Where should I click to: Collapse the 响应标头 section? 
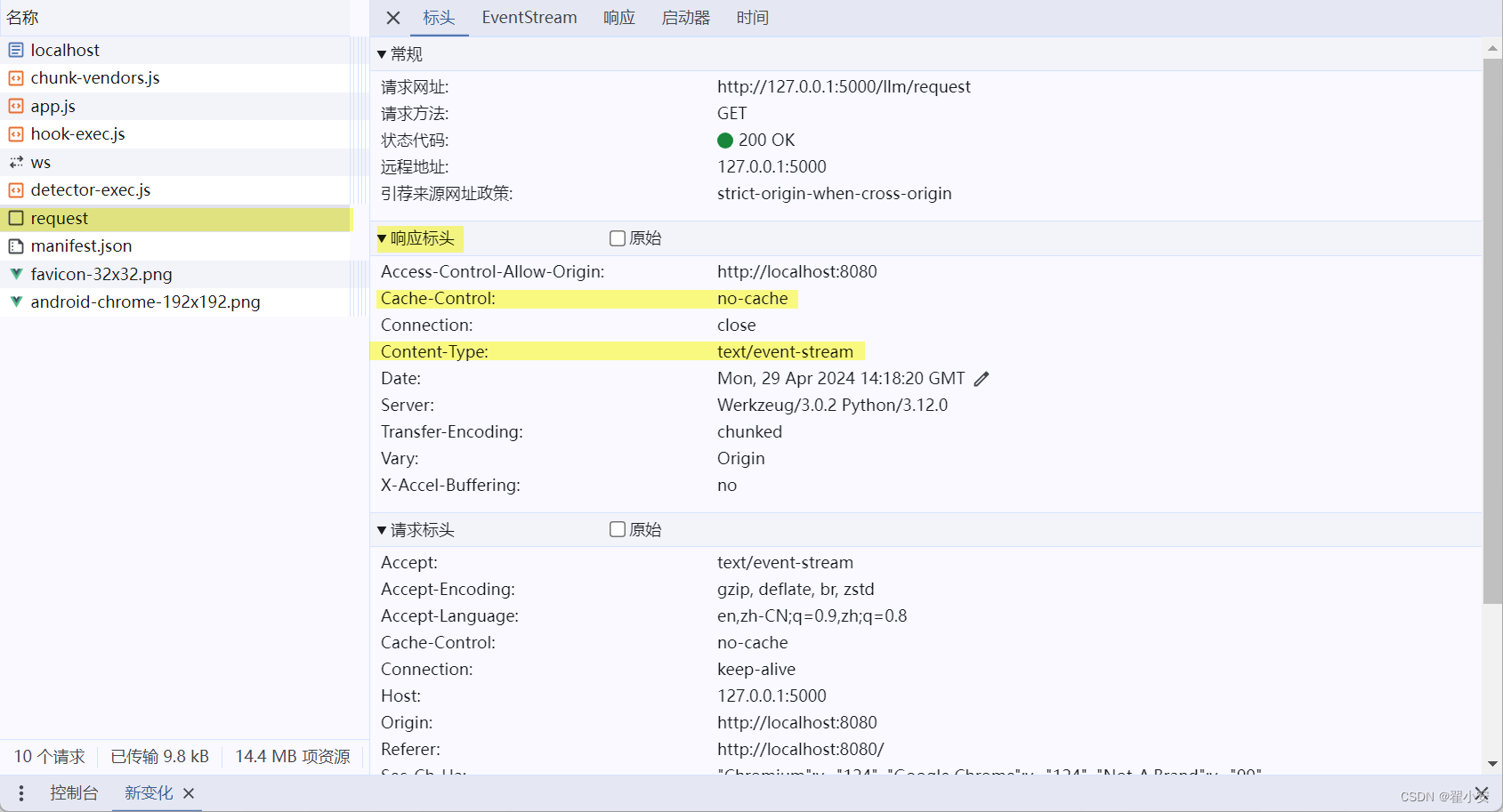tap(381, 238)
